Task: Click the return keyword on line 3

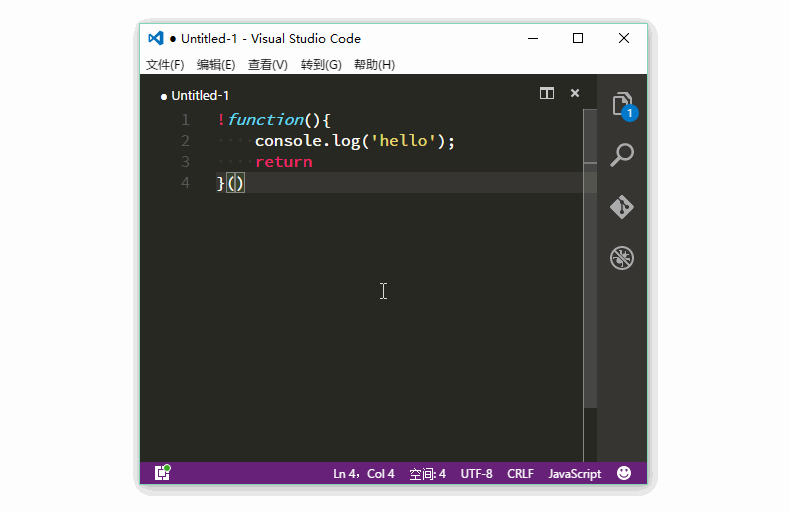Action: coord(284,162)
